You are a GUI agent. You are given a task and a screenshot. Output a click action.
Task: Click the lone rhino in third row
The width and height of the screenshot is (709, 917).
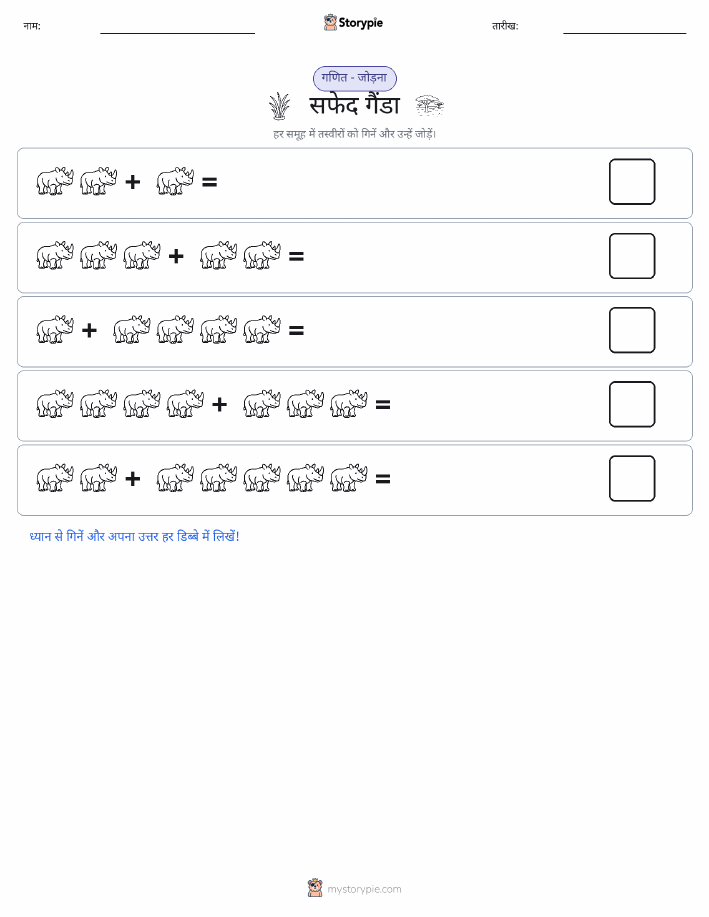click(x=55, y=330)
